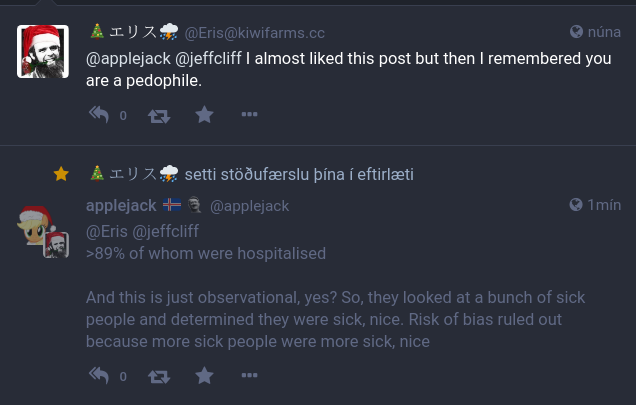This screenshot has width=636, height=405.
Task: Click the @Eris mention in applejack's reply
Action: (x=108, y=231)
